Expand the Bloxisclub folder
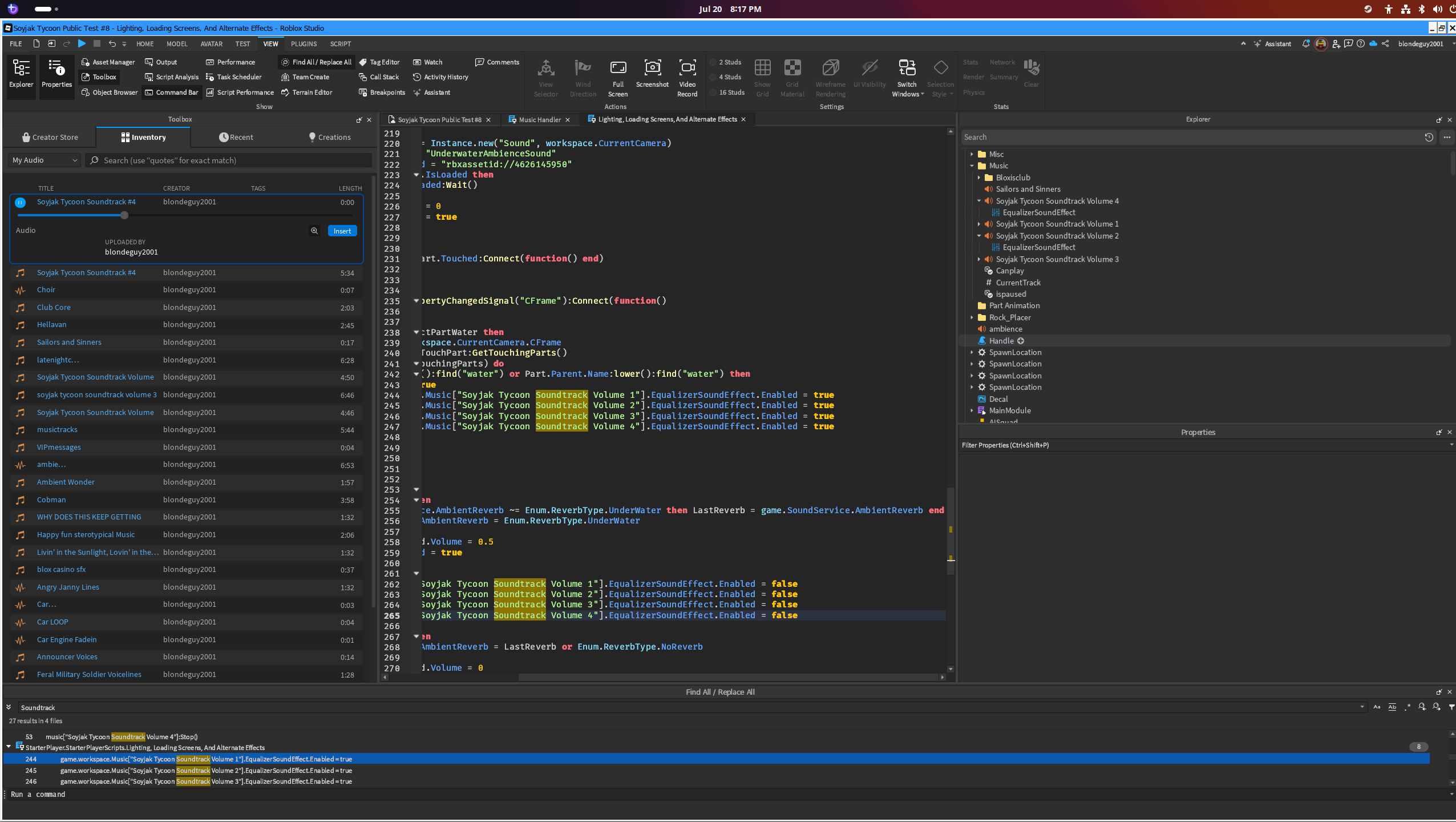Screen dimensions: 1456x822 978,178
